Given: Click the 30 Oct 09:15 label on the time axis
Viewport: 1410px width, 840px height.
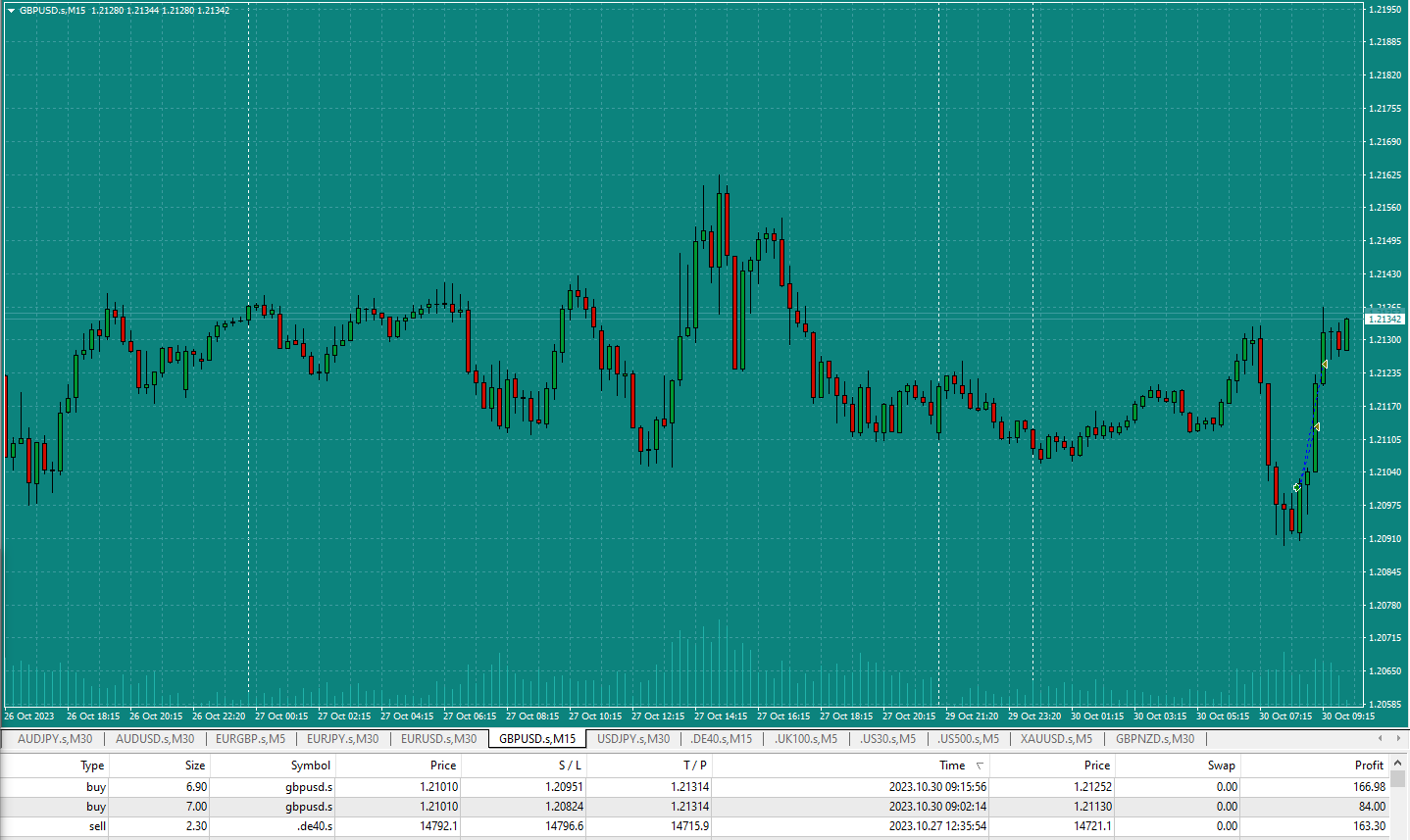Looking at the screenshot, I should [x=1348, y=716].
